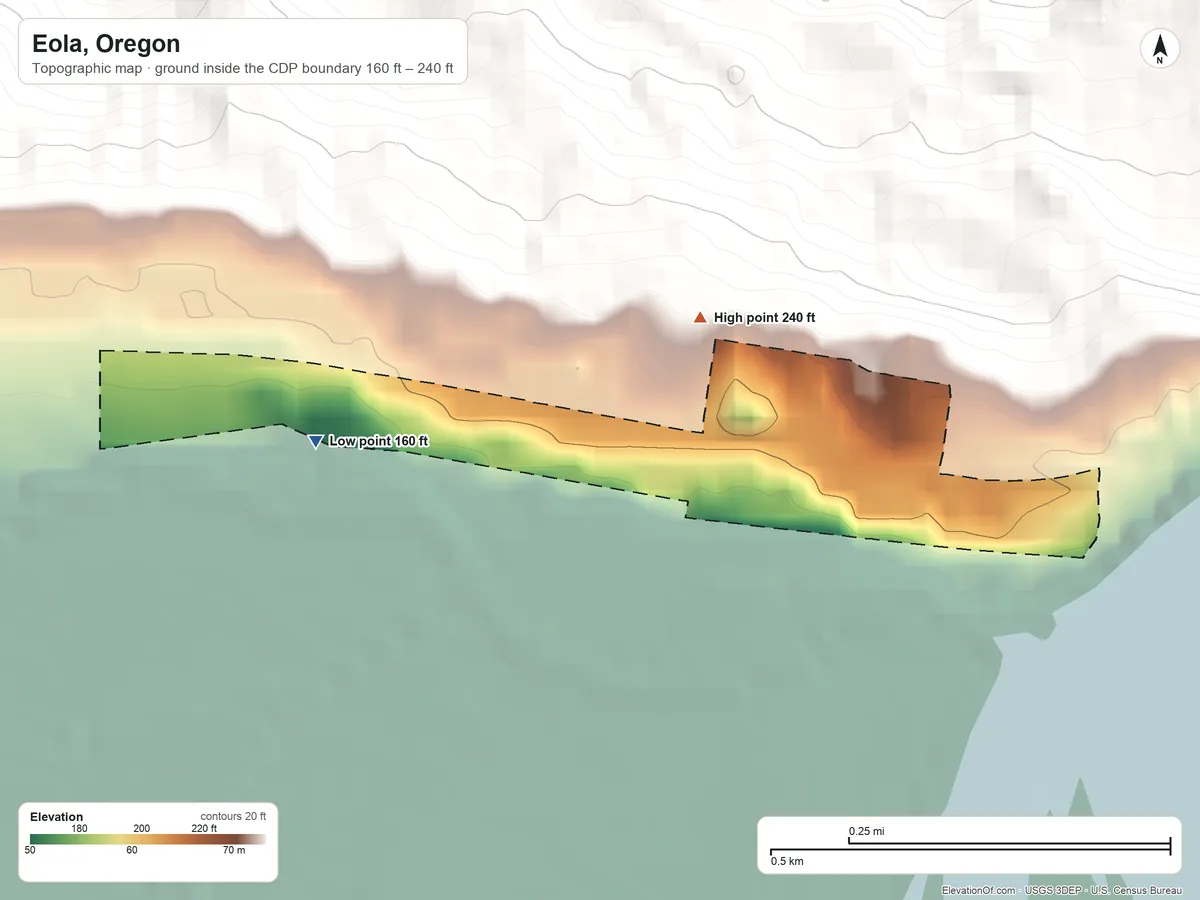
Task: Click the '200' legend tick label
Action: tap(141, 828)
